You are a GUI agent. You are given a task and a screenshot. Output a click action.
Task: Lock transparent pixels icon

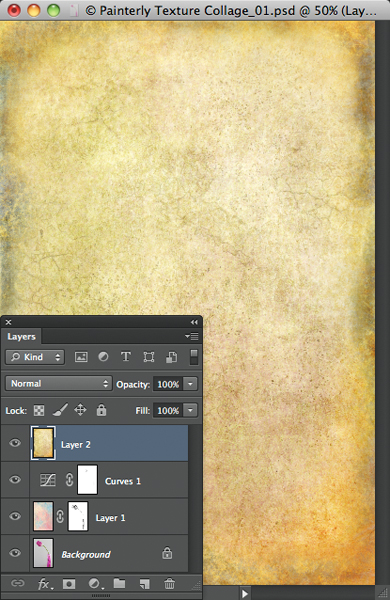[x=39, y=411]
